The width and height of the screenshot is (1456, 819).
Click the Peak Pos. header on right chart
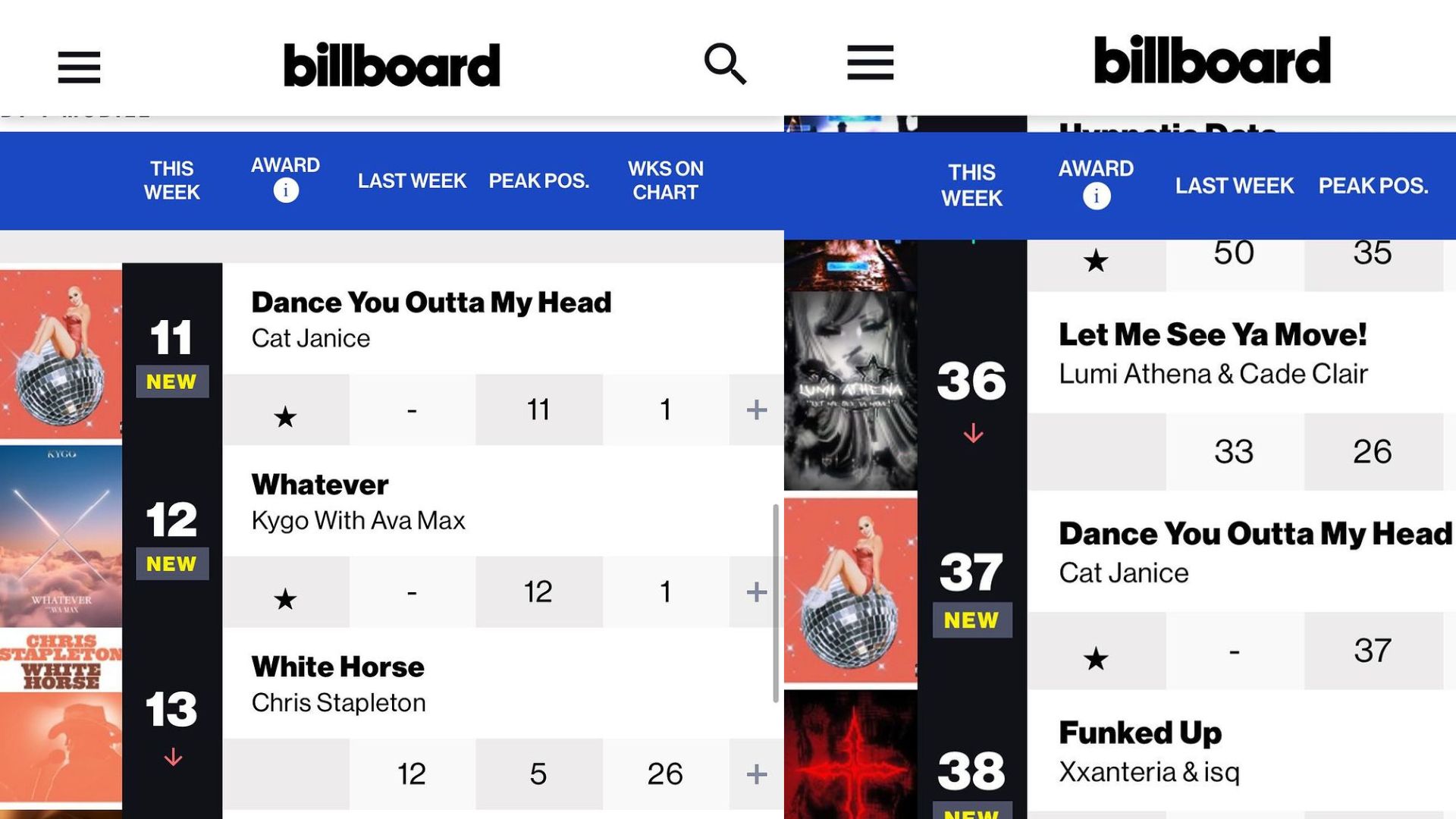[1373, 186]
